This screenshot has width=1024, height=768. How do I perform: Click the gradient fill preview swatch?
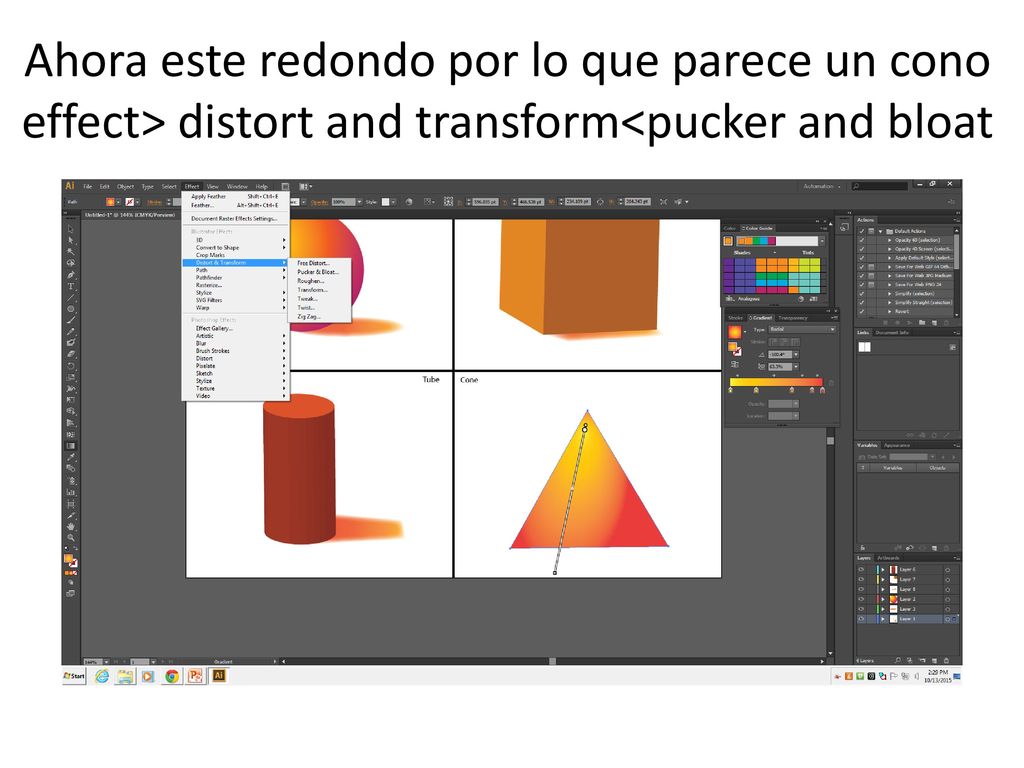point(735,332)
